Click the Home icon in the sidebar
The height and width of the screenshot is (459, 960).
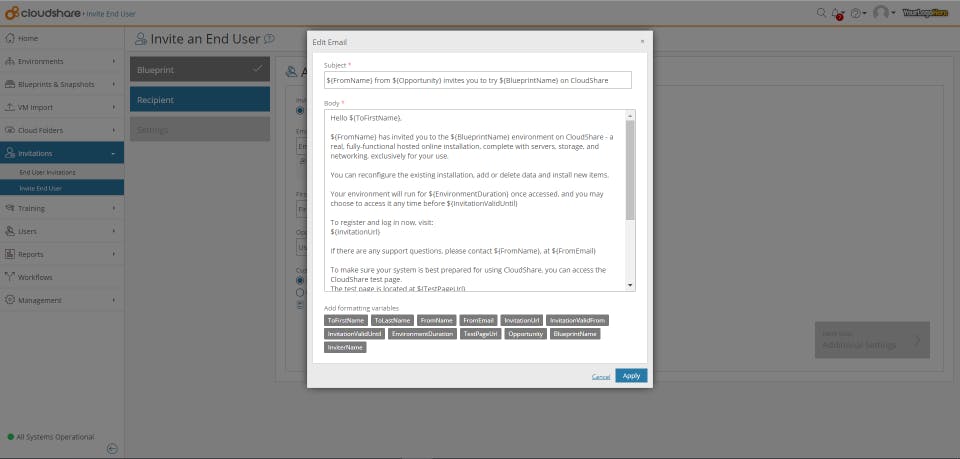(x=10, y=38)
